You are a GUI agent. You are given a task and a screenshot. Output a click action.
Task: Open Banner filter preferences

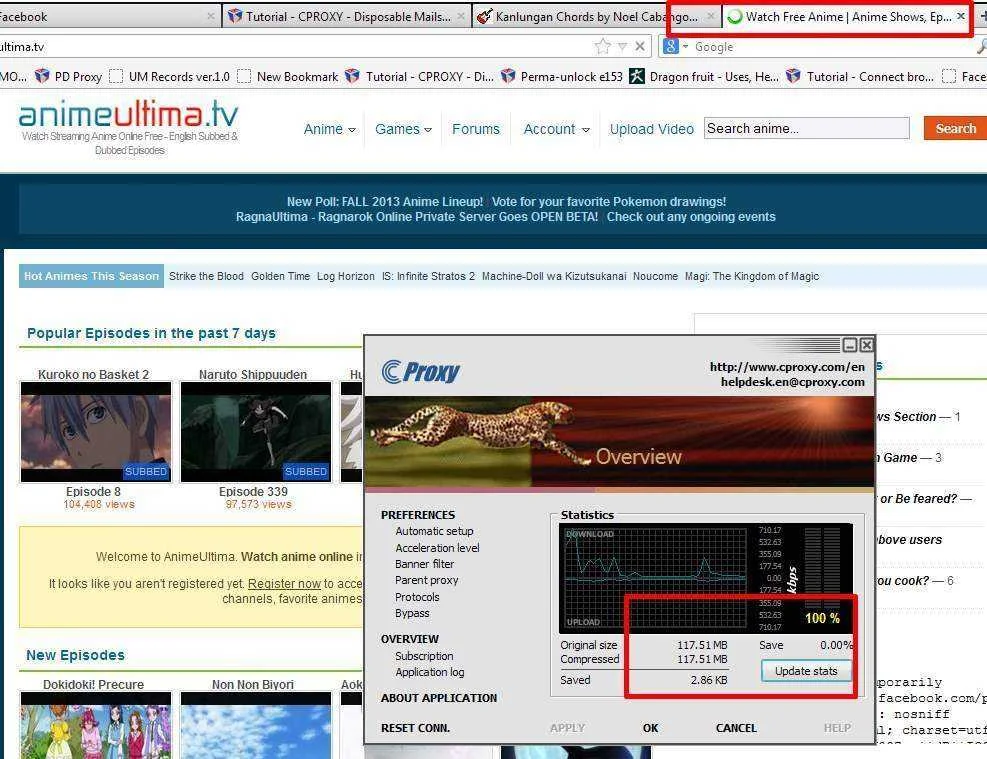tap(424, 565)
